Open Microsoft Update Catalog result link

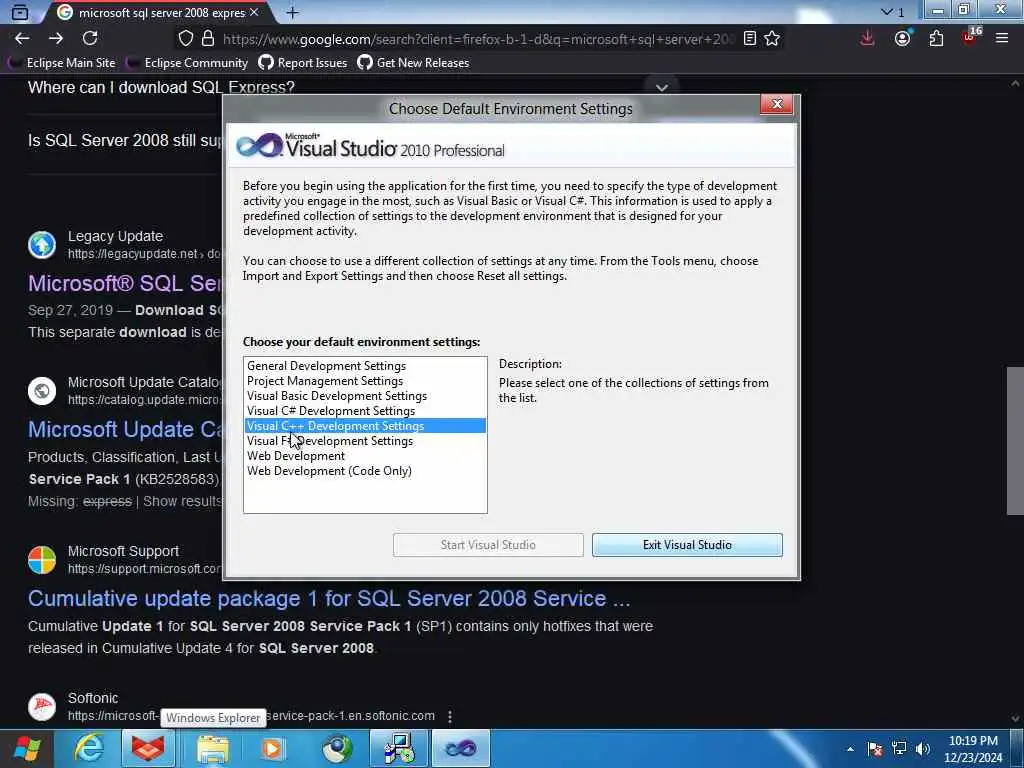(x=125, y=429)
